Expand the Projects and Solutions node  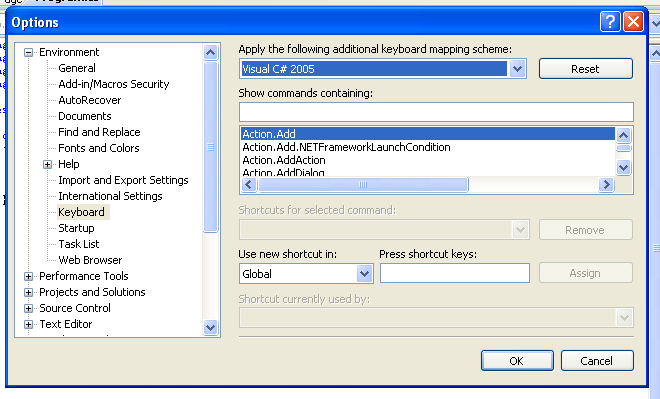pos(28,293)
